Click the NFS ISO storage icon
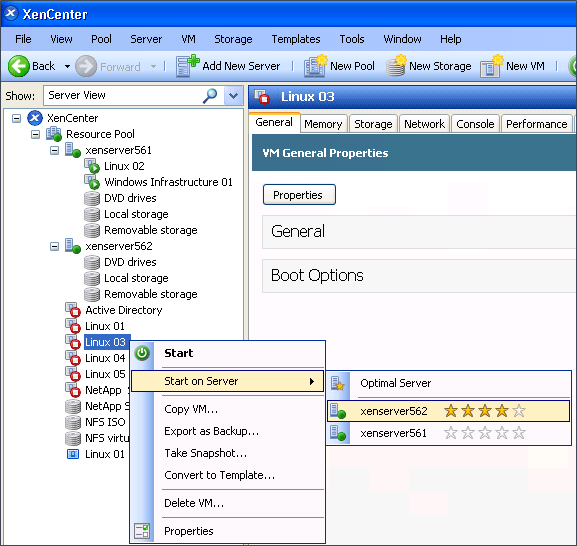This screenshot has width=577, height=546. click(x=73, y=422)
